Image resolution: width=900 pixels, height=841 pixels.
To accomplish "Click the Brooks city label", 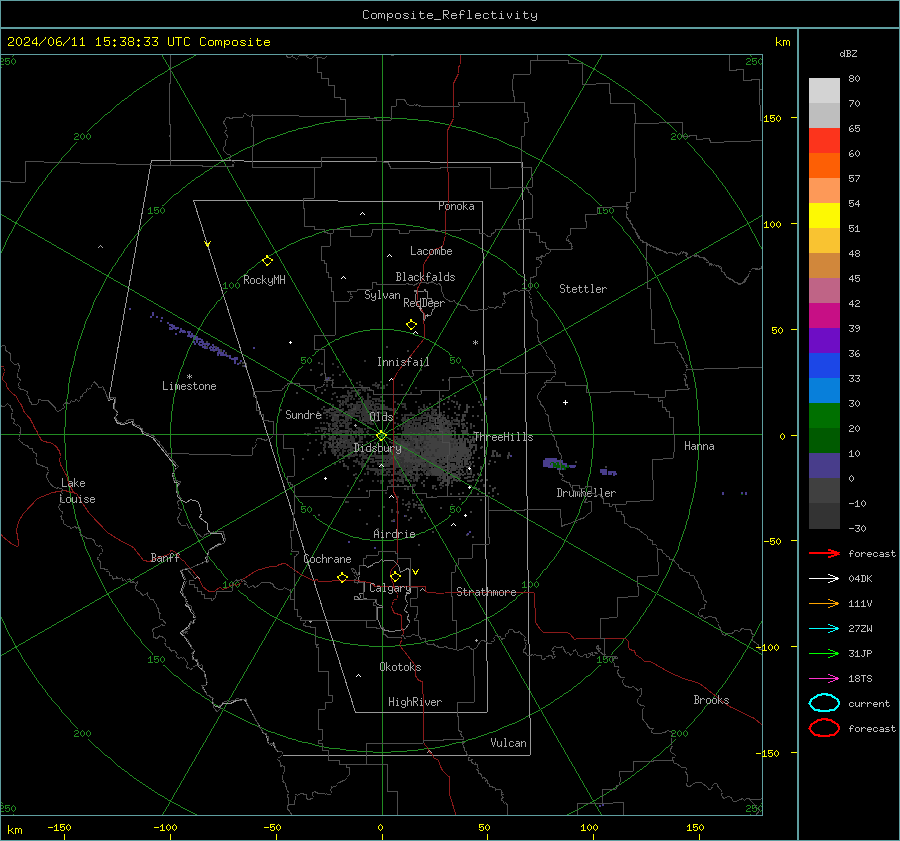I will coord(711,700).
